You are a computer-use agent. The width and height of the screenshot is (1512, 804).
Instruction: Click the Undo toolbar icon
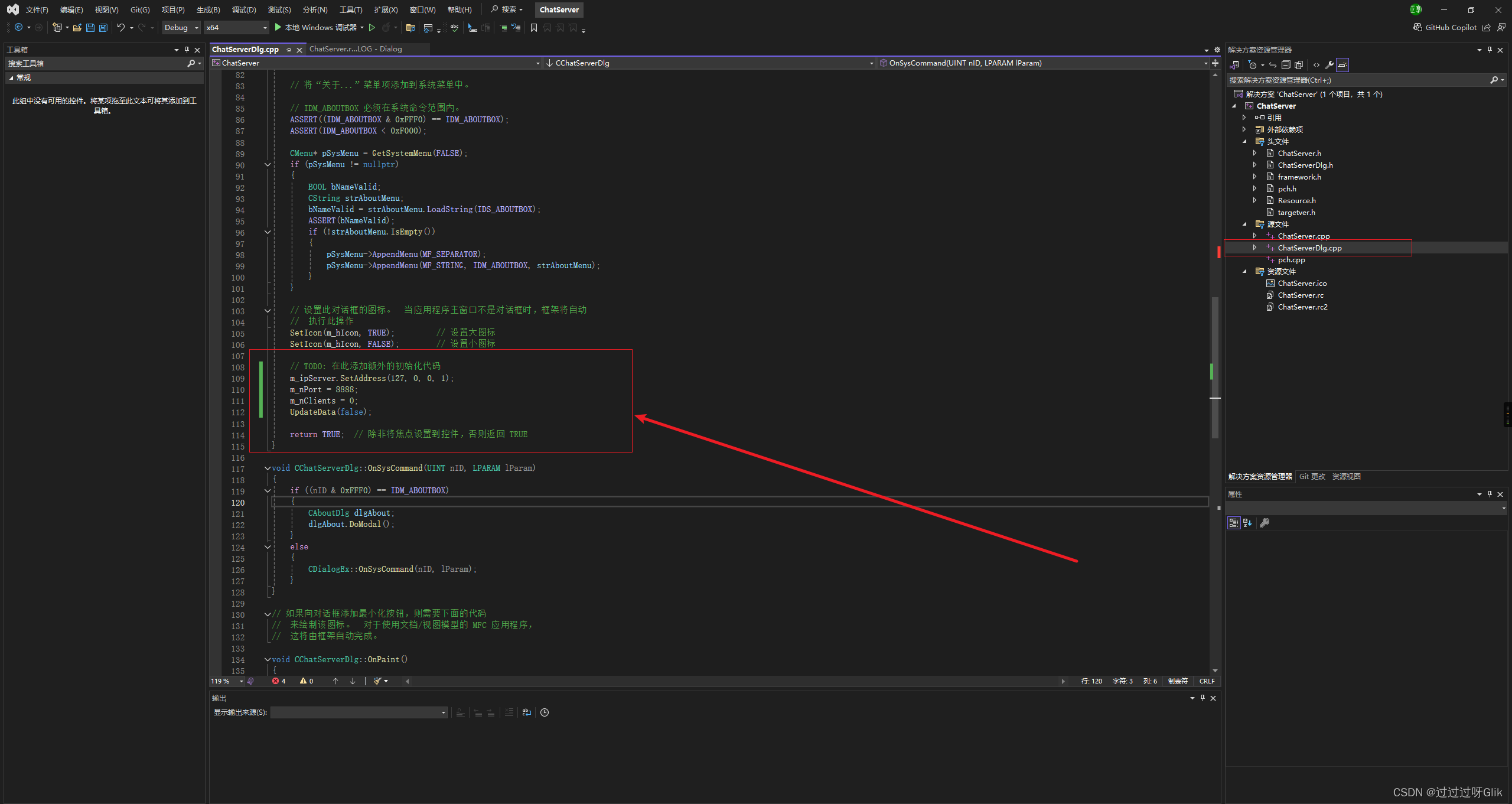120,28
